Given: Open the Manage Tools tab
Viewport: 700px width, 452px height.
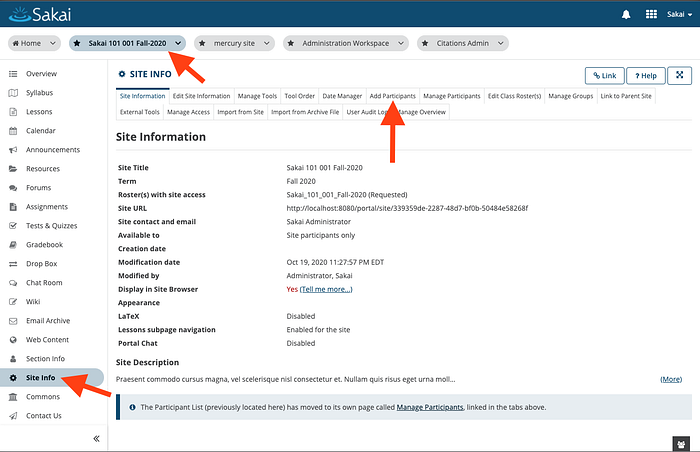Looking at the screenshot, I should [x=257, y=96].
